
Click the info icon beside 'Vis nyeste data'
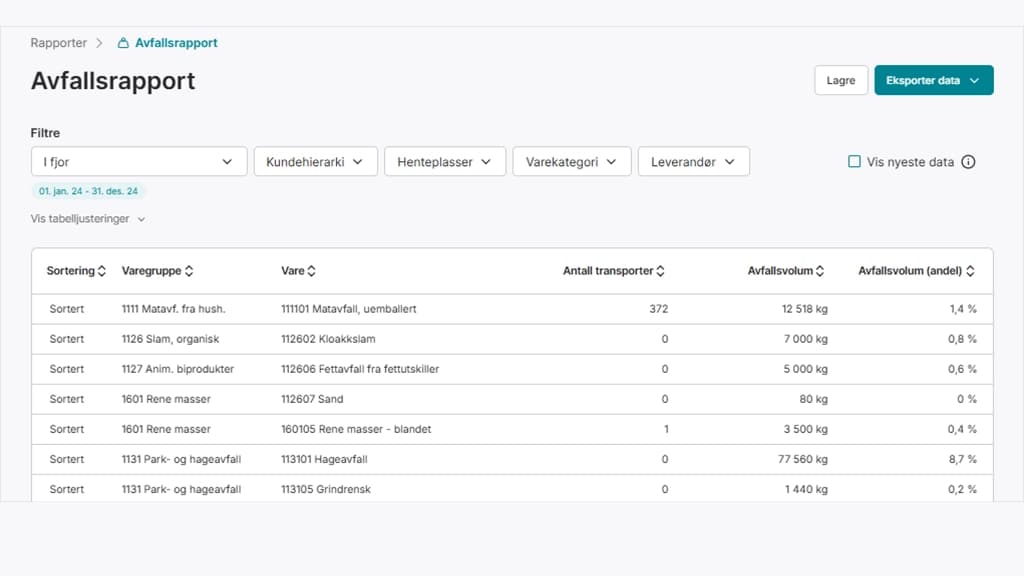coord(968,162)
